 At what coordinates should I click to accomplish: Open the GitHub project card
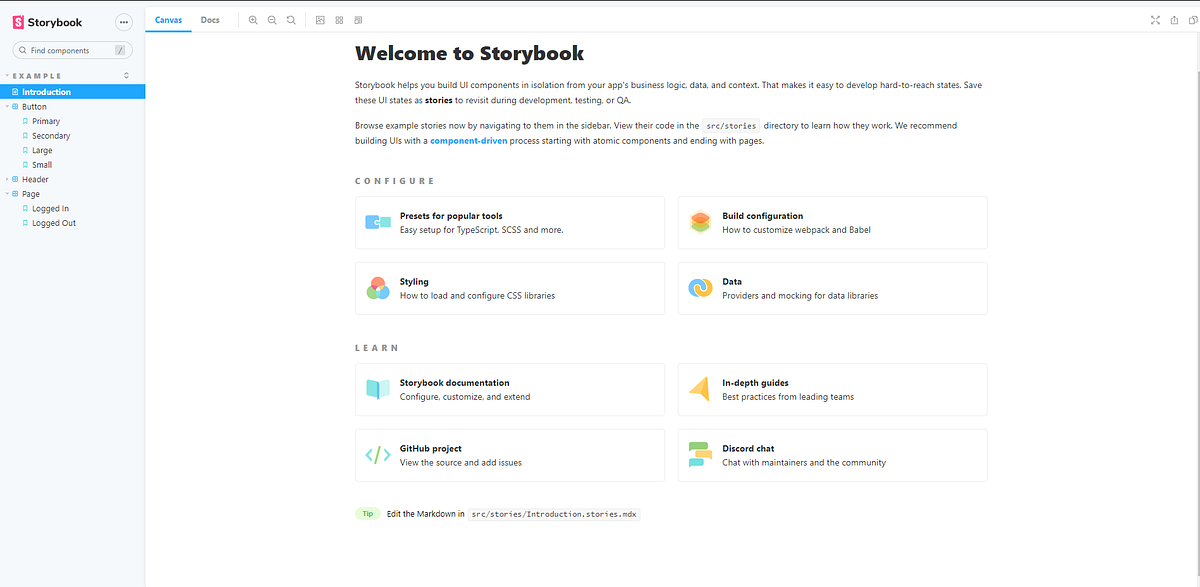coord(509,455)
